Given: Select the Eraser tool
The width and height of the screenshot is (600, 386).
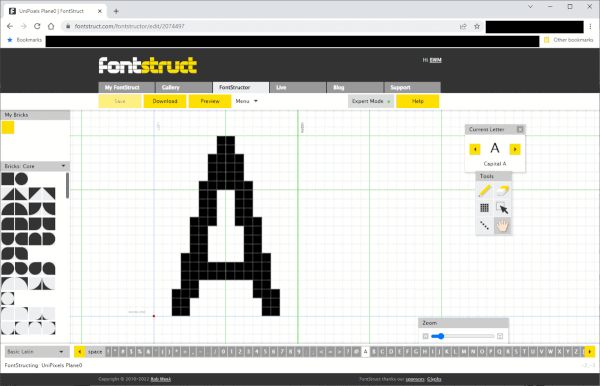Looking at the screenshot, I should click(502, 191).
